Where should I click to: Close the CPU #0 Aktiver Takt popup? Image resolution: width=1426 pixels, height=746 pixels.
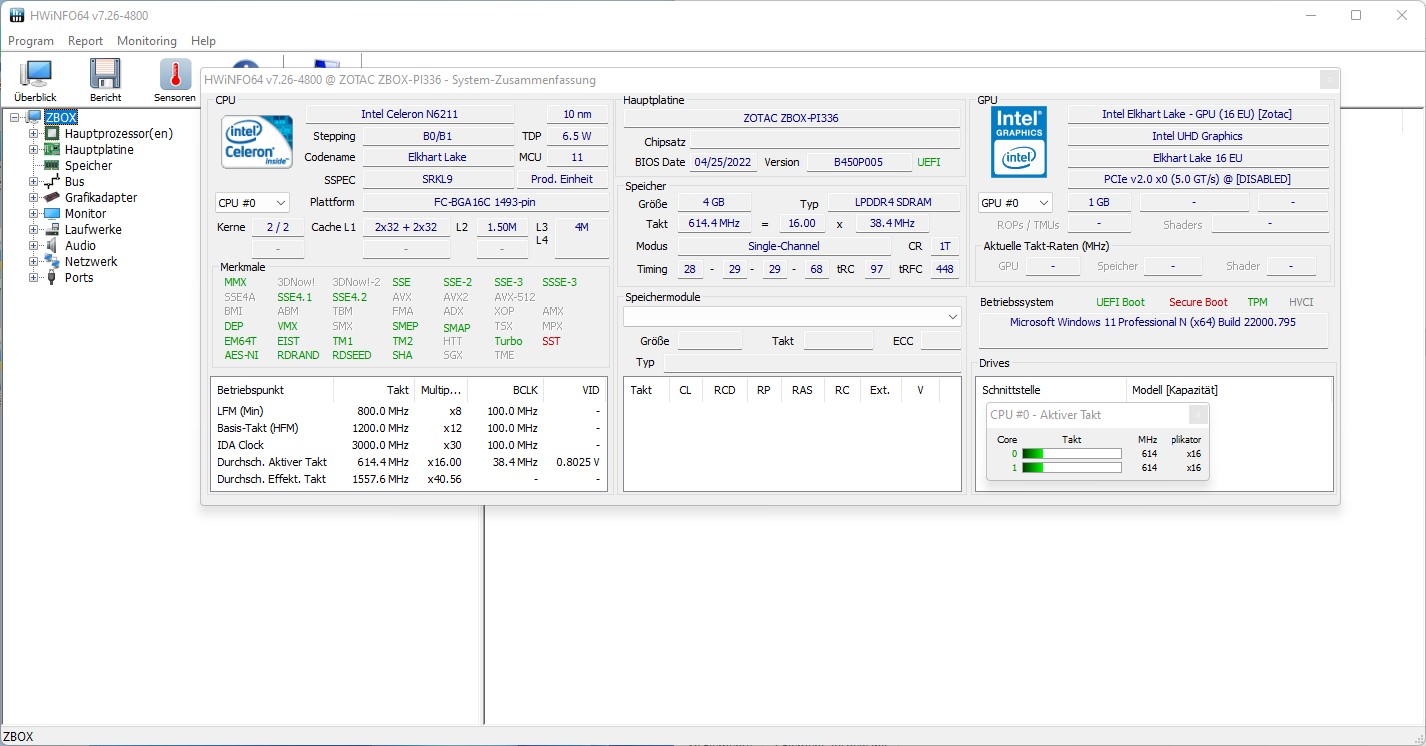tap(1198, 415)
